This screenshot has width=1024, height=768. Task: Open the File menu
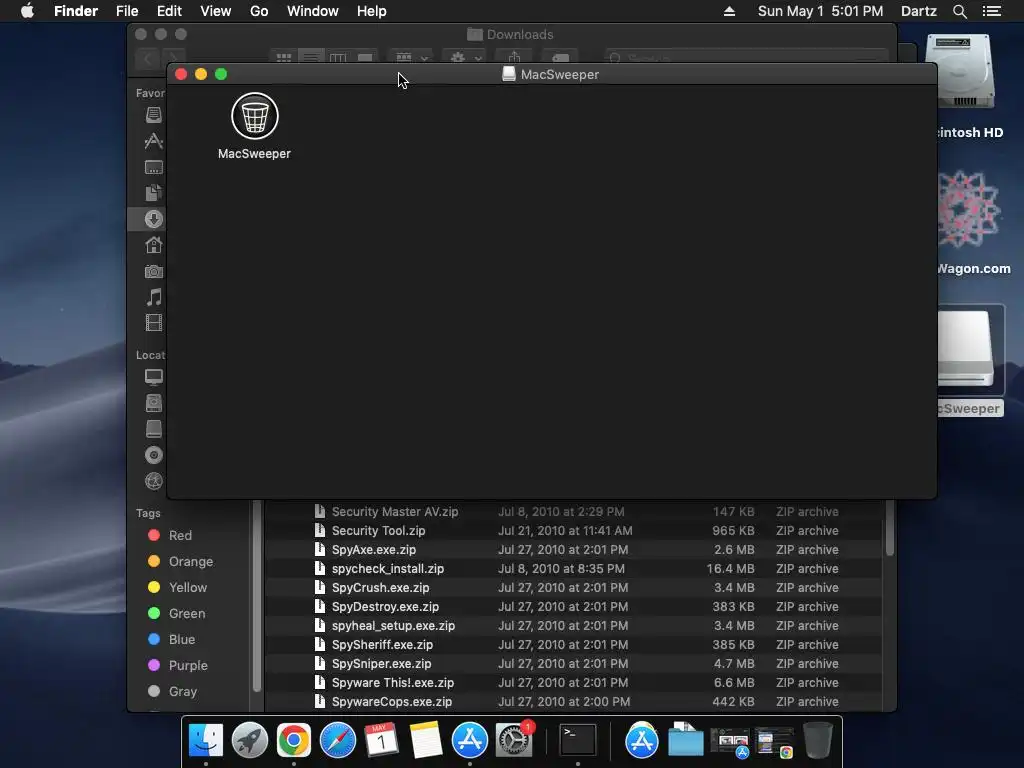tap(127, 11)
